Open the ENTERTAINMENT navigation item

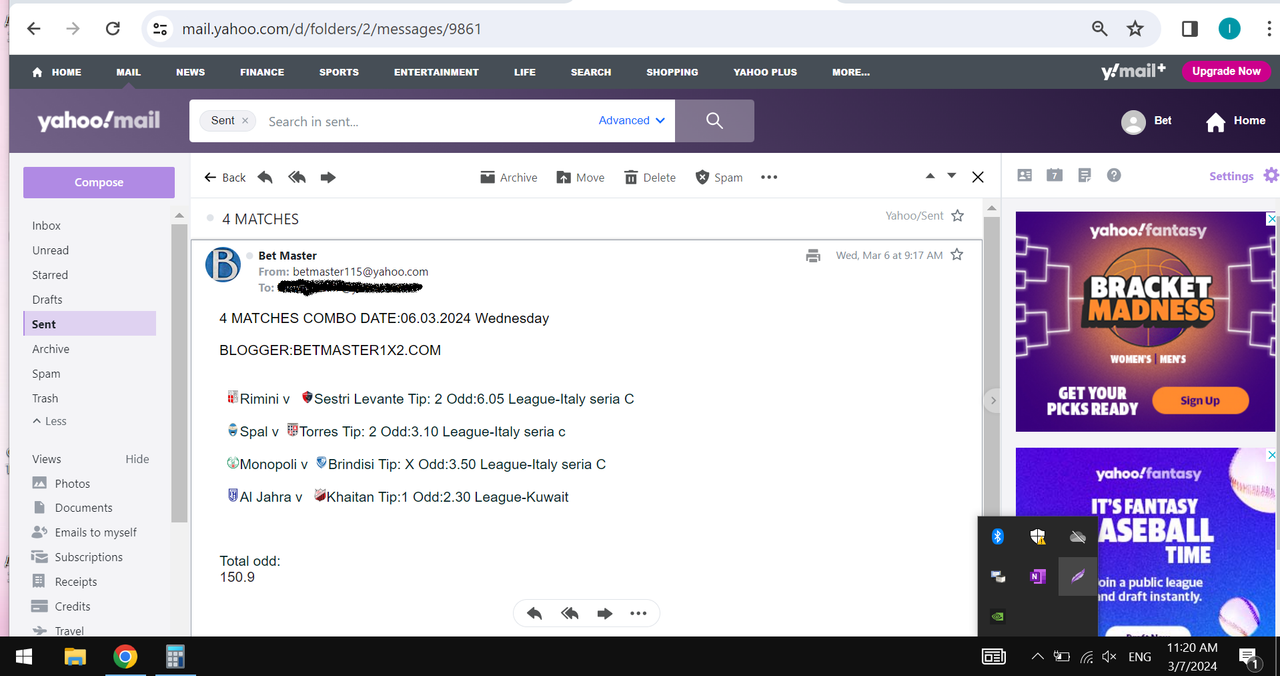coord(436,72)
